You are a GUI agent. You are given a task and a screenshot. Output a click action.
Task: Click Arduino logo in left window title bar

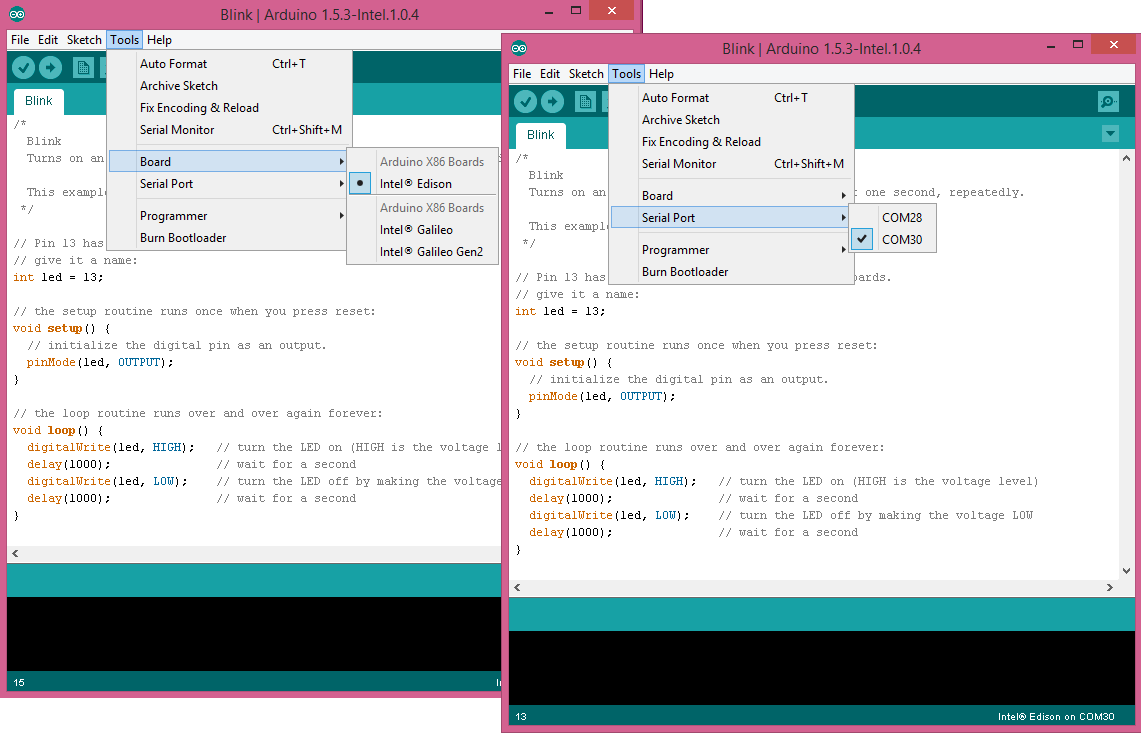[x=17, y=14]
